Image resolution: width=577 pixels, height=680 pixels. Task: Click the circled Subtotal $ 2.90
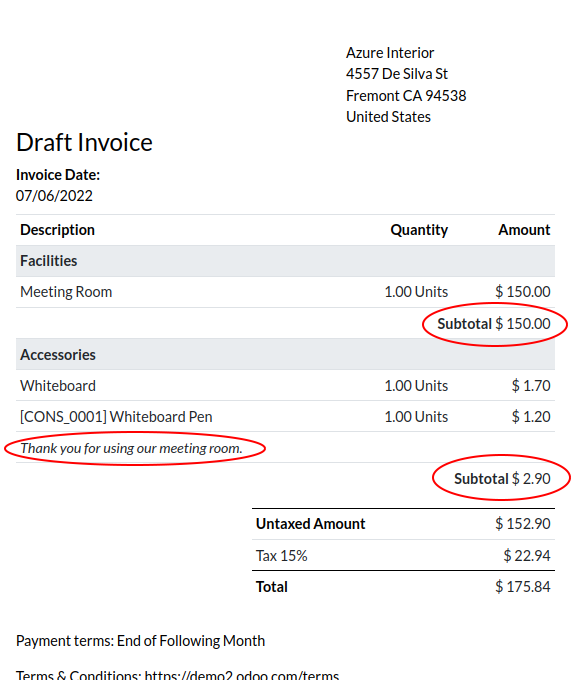point(502,479)
